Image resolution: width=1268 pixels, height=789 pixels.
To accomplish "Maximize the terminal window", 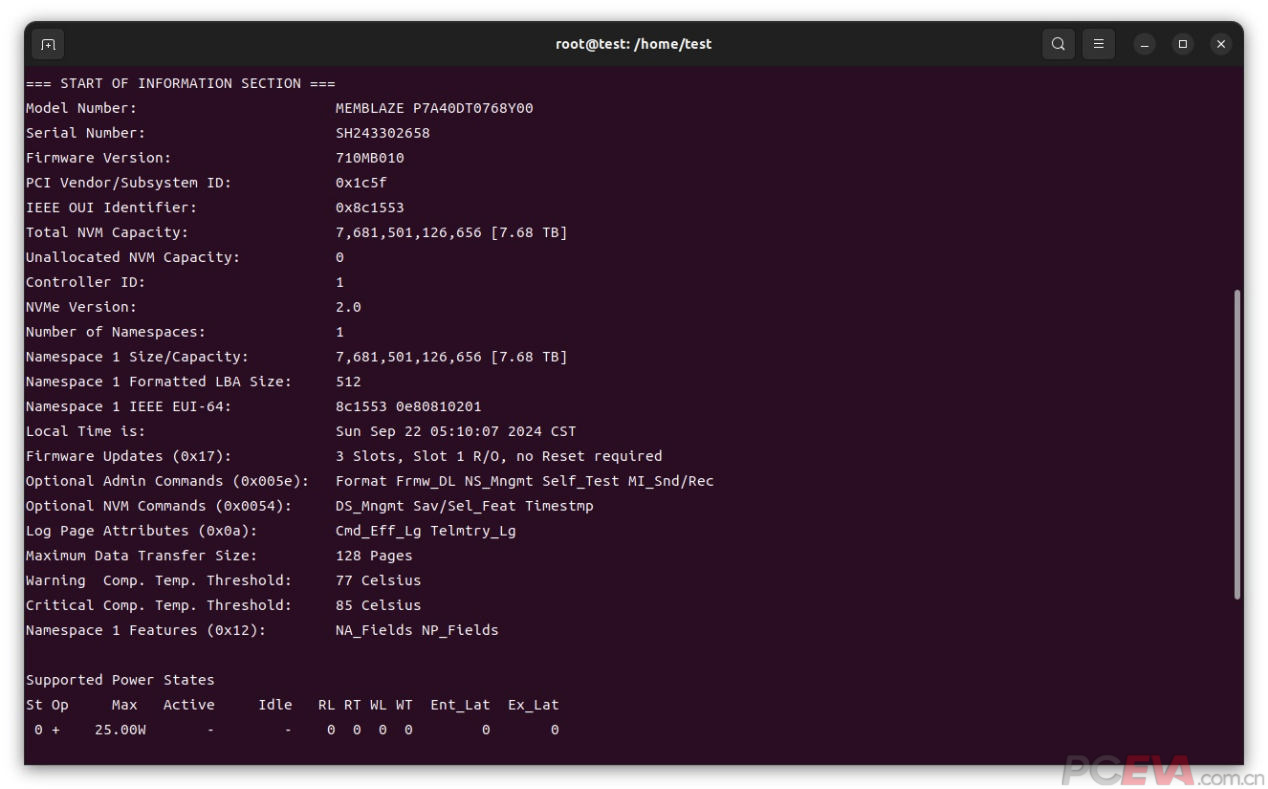I will tap(1182, 44).
